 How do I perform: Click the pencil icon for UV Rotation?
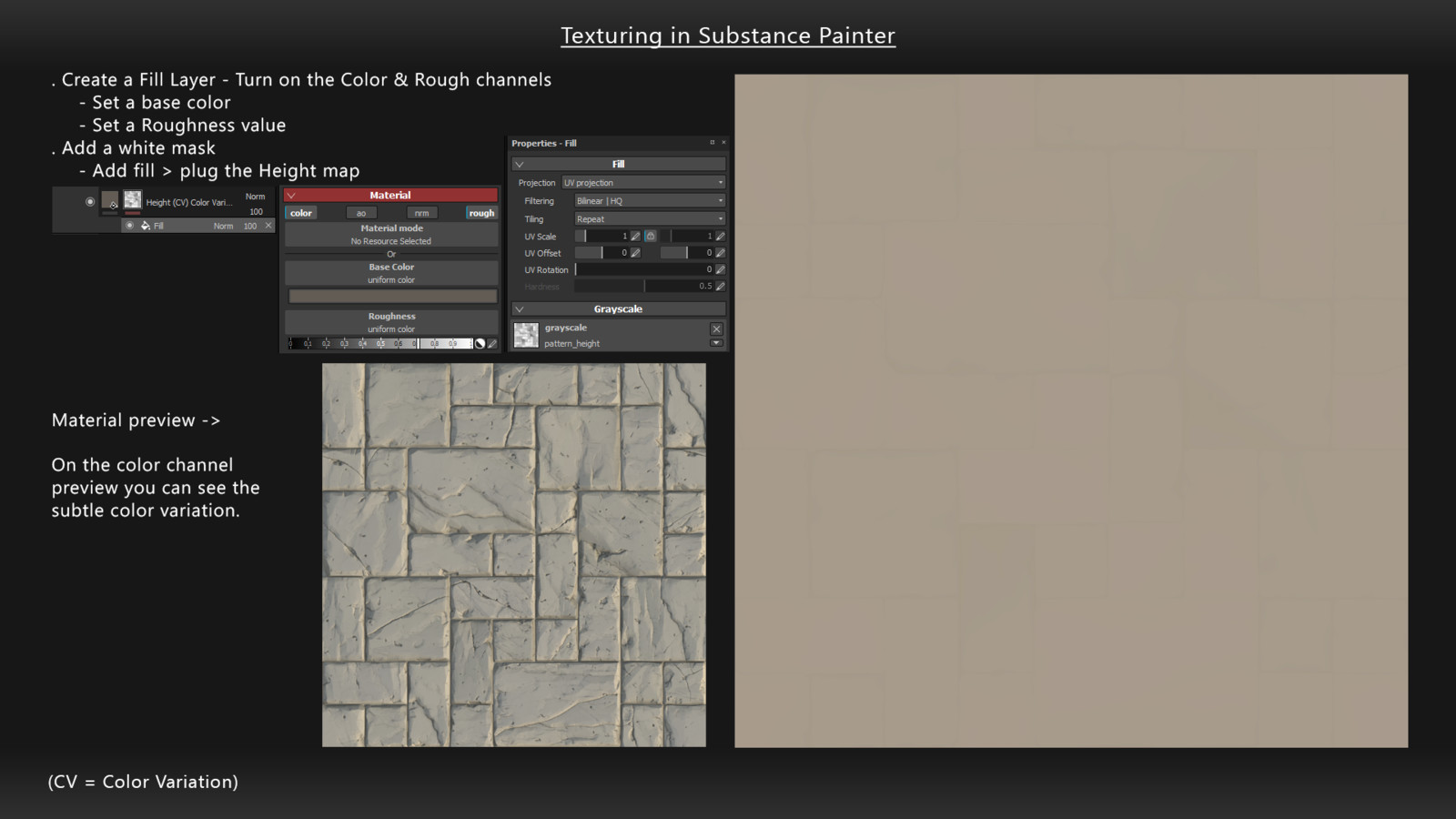[x=720, y=269]
